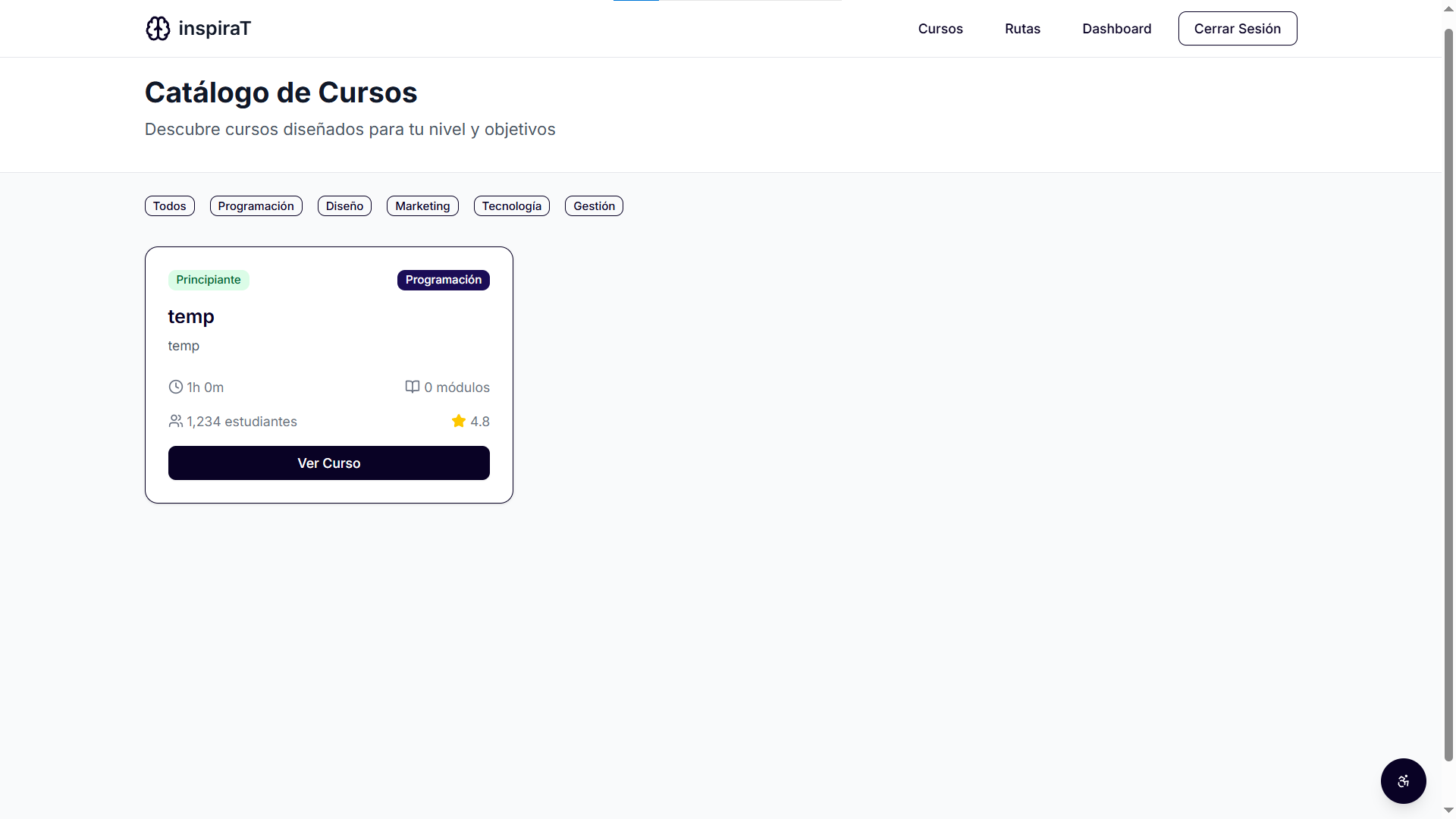The height and width of the screenshot is (819, 1456).
Task: Click the inspiraT brain logo icon
Action: [158, 29]
